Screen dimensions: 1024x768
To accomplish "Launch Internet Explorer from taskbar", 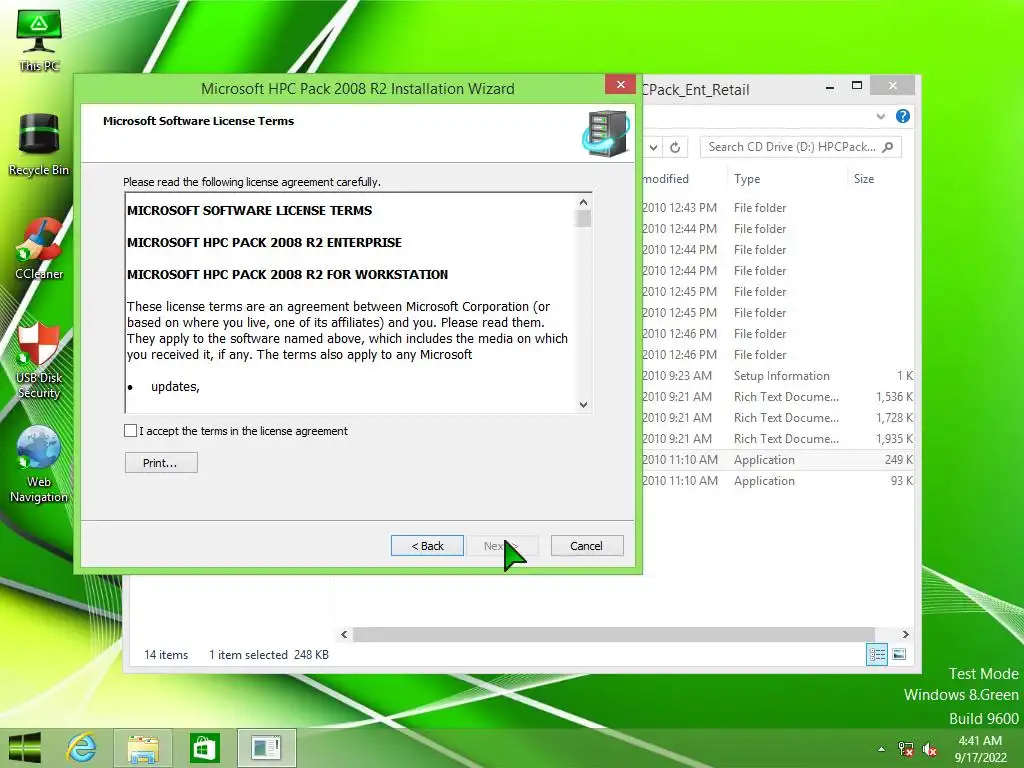I will tap(82, 748).
